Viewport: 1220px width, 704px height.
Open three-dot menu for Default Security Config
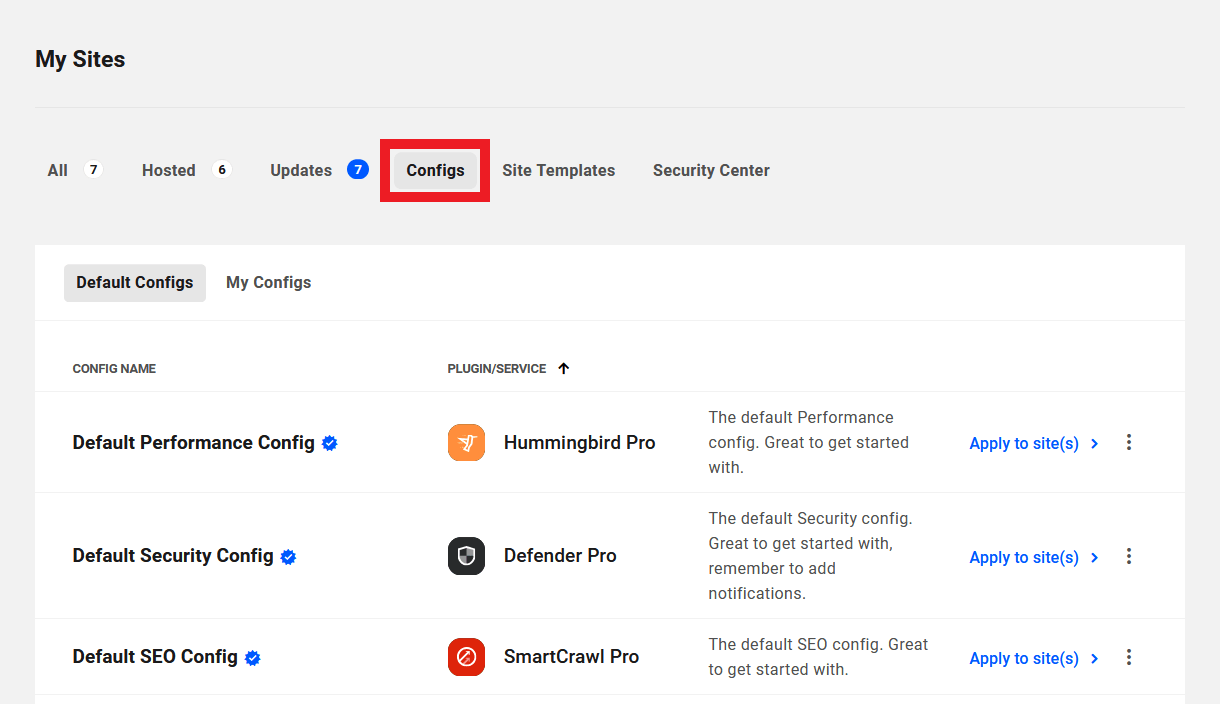(x=1129, y=556)
